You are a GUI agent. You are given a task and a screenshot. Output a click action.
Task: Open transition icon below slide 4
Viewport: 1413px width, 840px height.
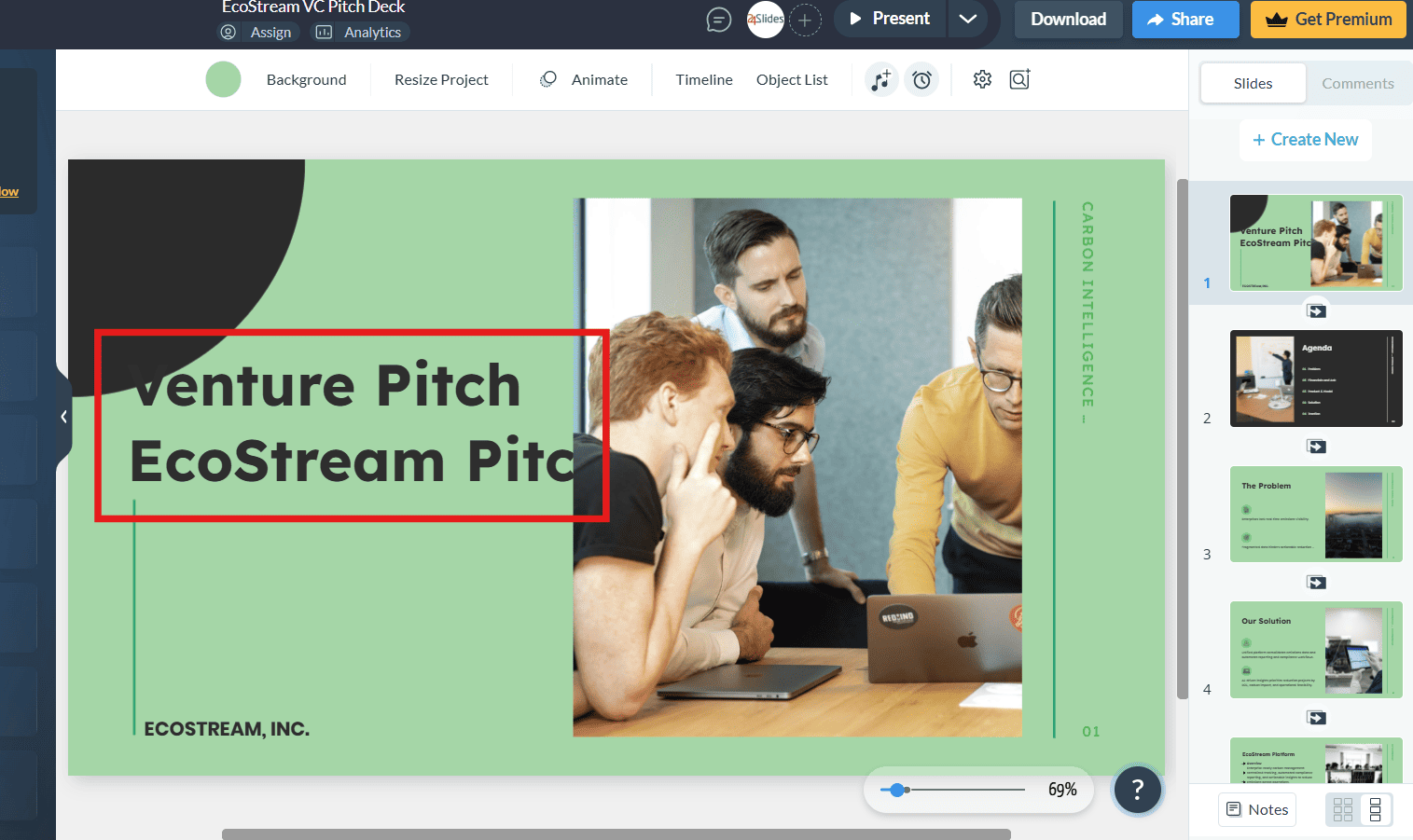(1316, 718)
